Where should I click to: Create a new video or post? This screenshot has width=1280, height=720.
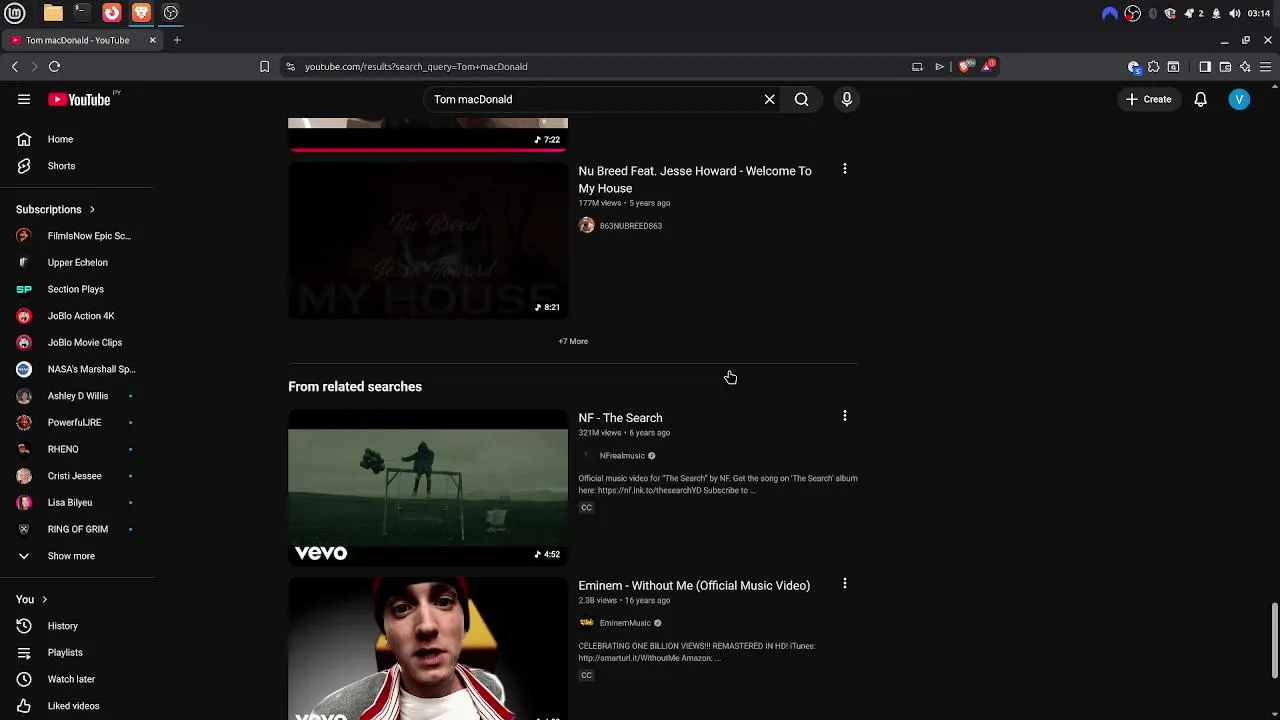1148,99
